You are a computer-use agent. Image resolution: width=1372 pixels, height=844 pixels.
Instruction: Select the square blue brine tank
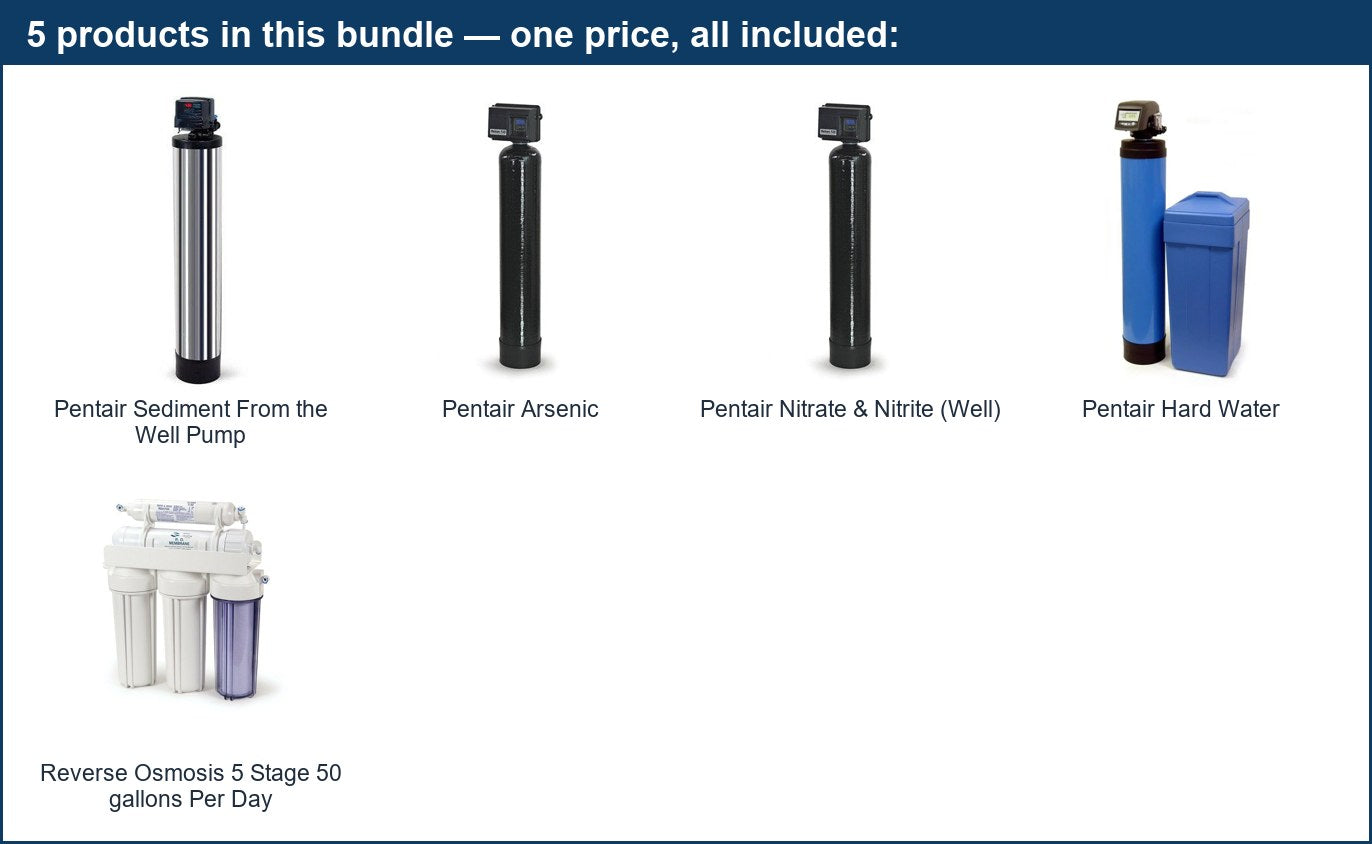[1206, 284]
